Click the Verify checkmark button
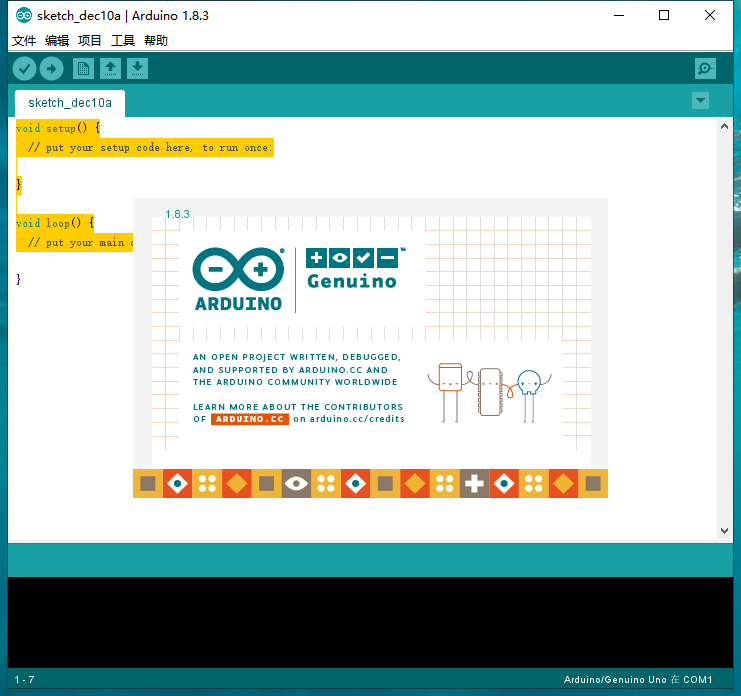This screenshot has width=741, height=696. 24,68
